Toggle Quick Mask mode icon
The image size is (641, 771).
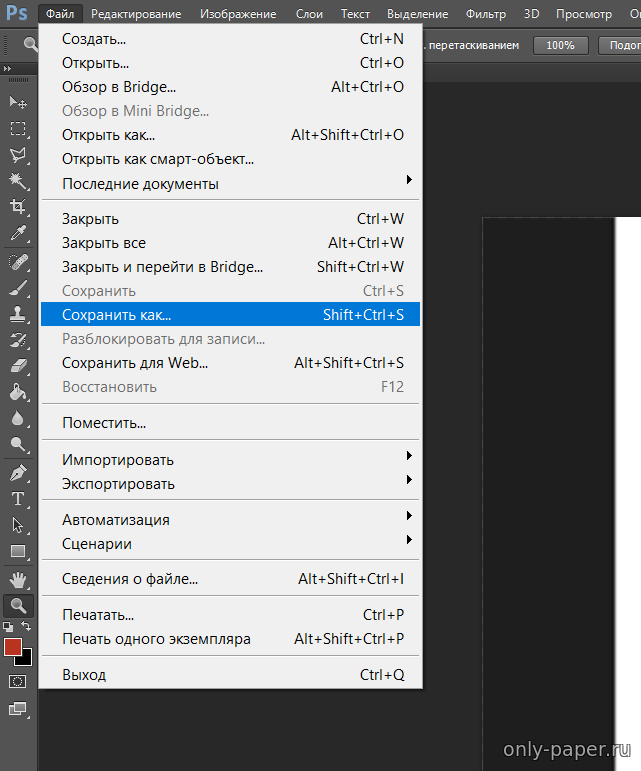(x=18, y=681)
